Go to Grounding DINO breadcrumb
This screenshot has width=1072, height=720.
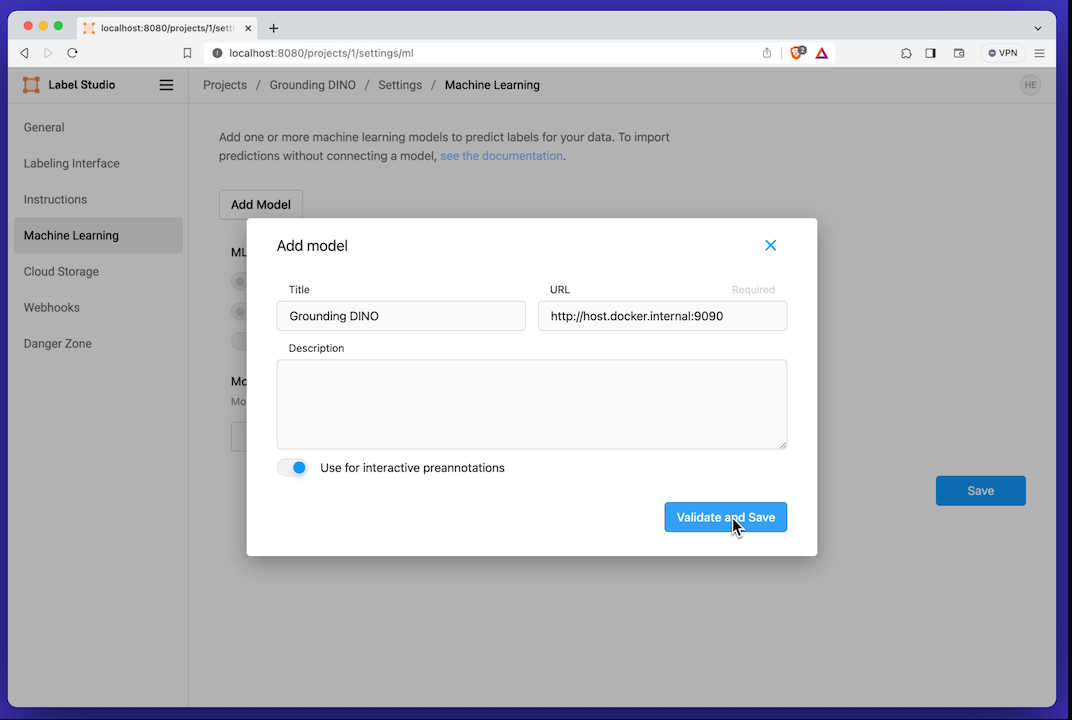point(312,85)
